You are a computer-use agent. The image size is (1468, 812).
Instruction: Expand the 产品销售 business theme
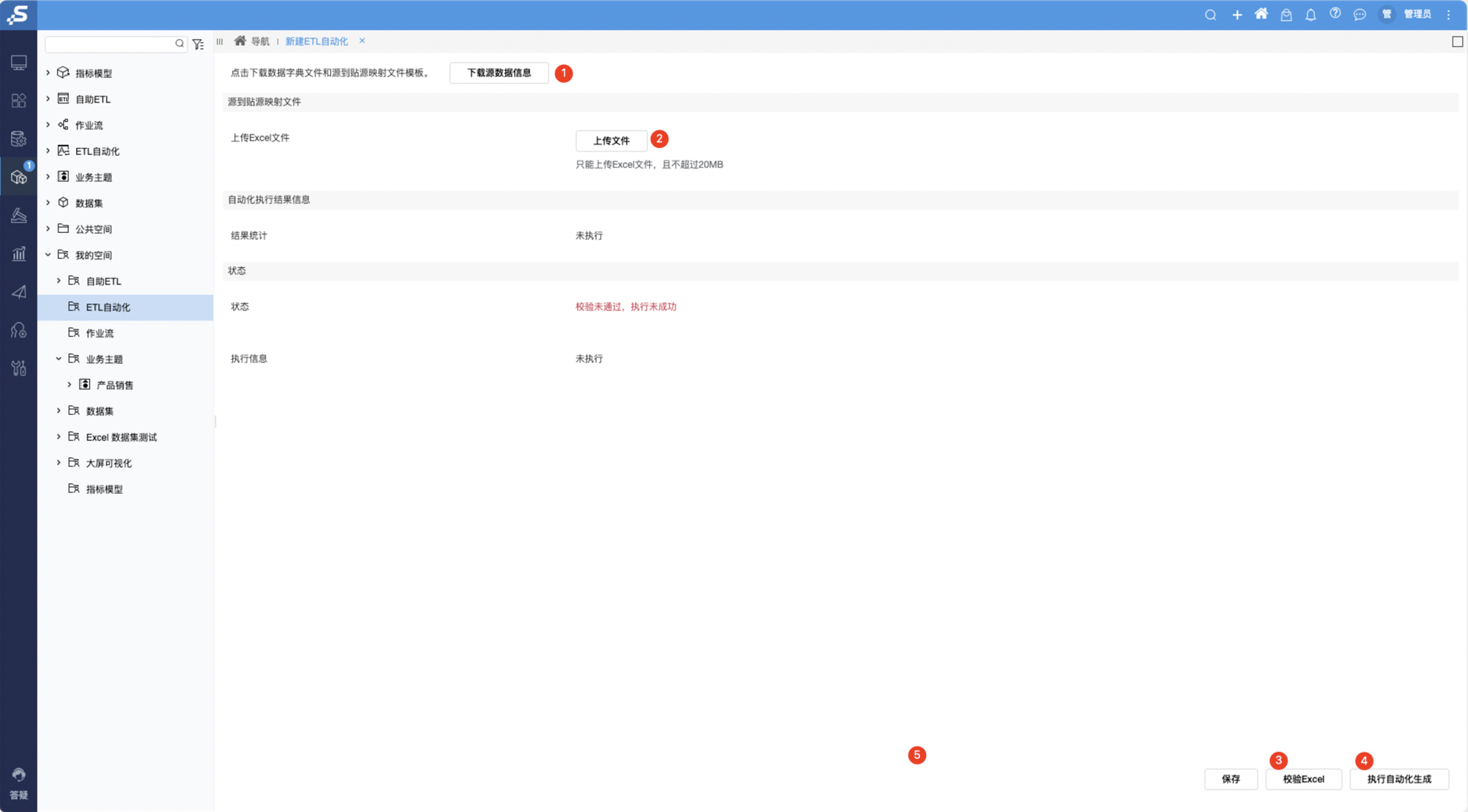[69, 385]
